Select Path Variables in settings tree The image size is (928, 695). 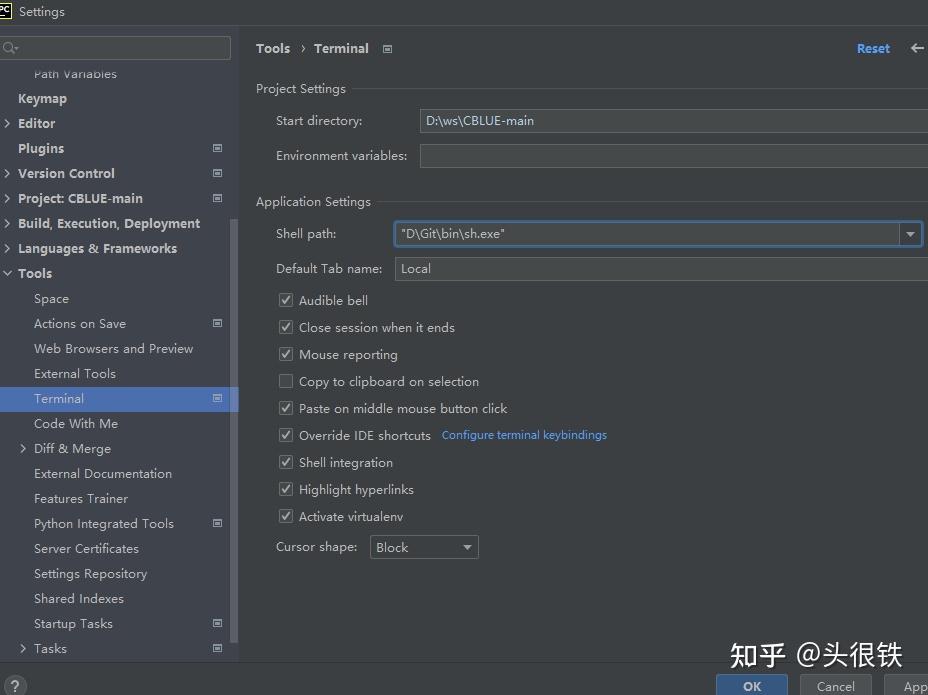pyautogui.click(x=75, y=73)
